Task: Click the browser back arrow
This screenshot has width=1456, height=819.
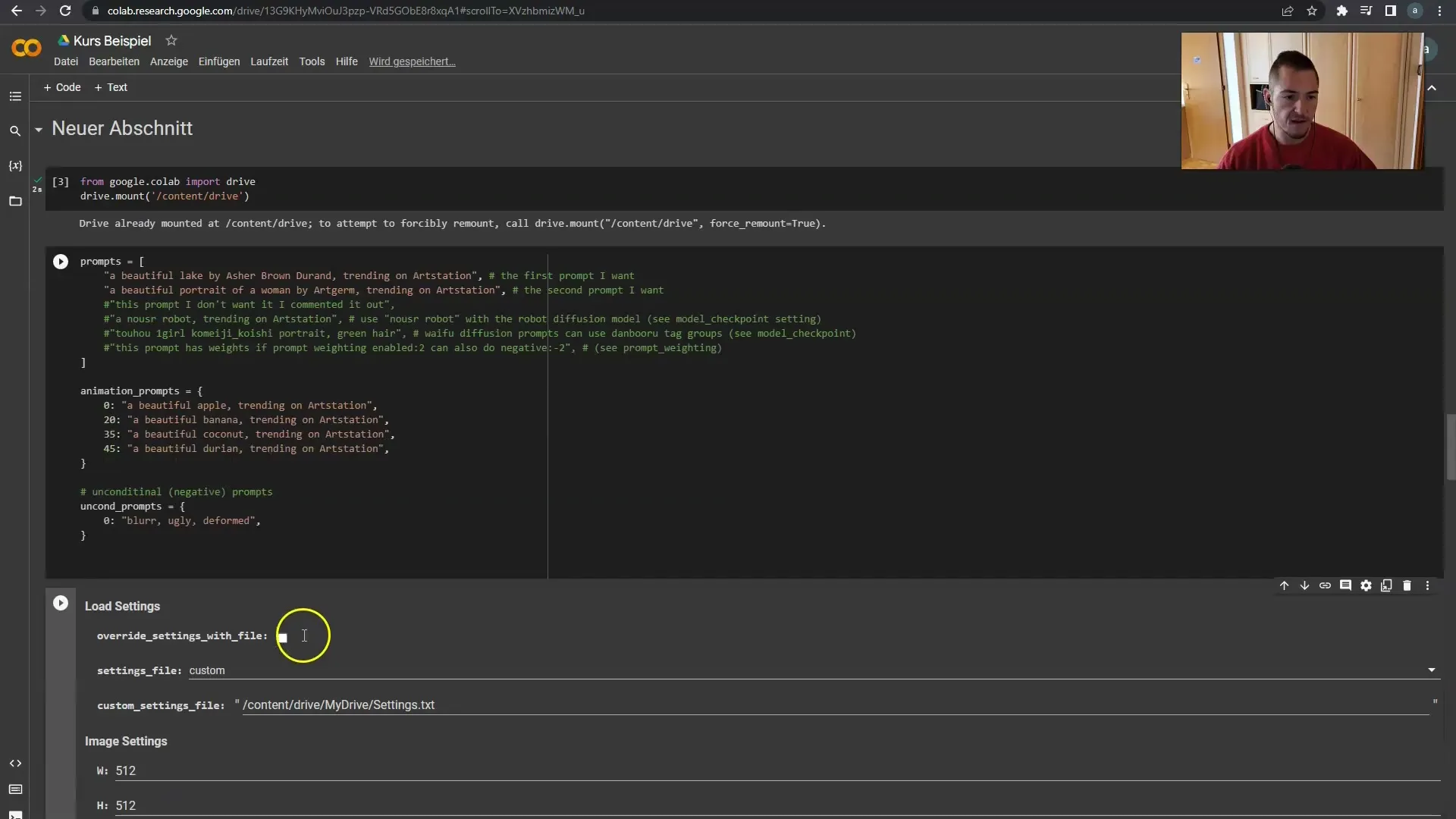Action: point(17,11)
